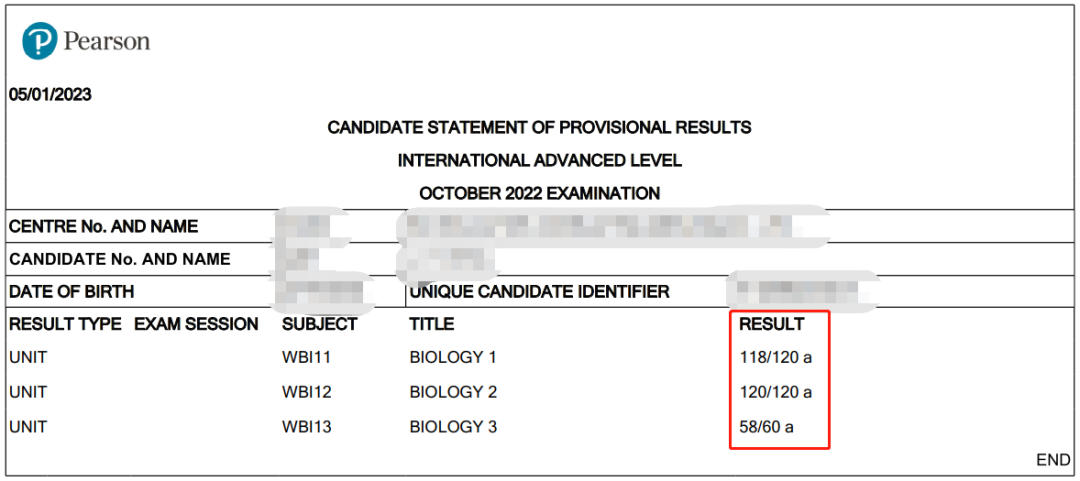Click the Exam Session column header

point(196,324)
